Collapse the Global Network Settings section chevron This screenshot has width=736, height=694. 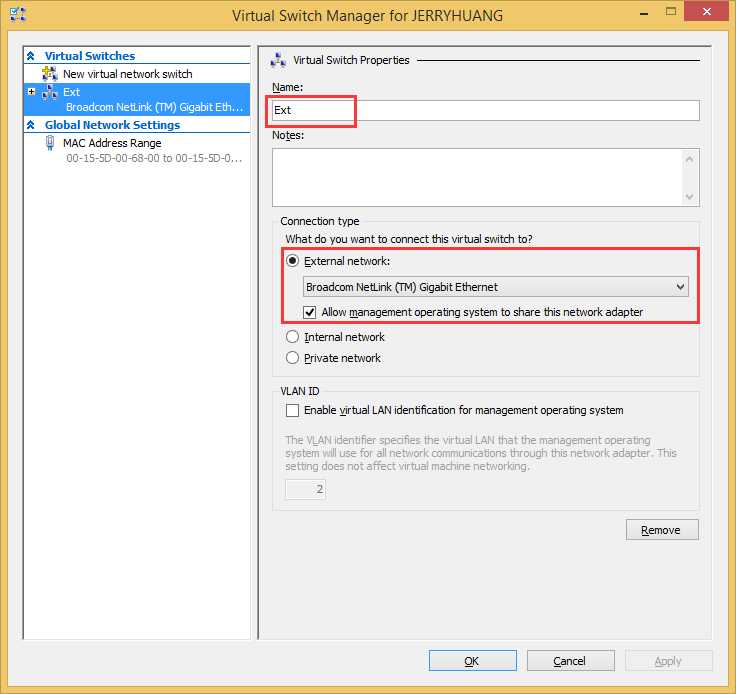coord(31,125)
